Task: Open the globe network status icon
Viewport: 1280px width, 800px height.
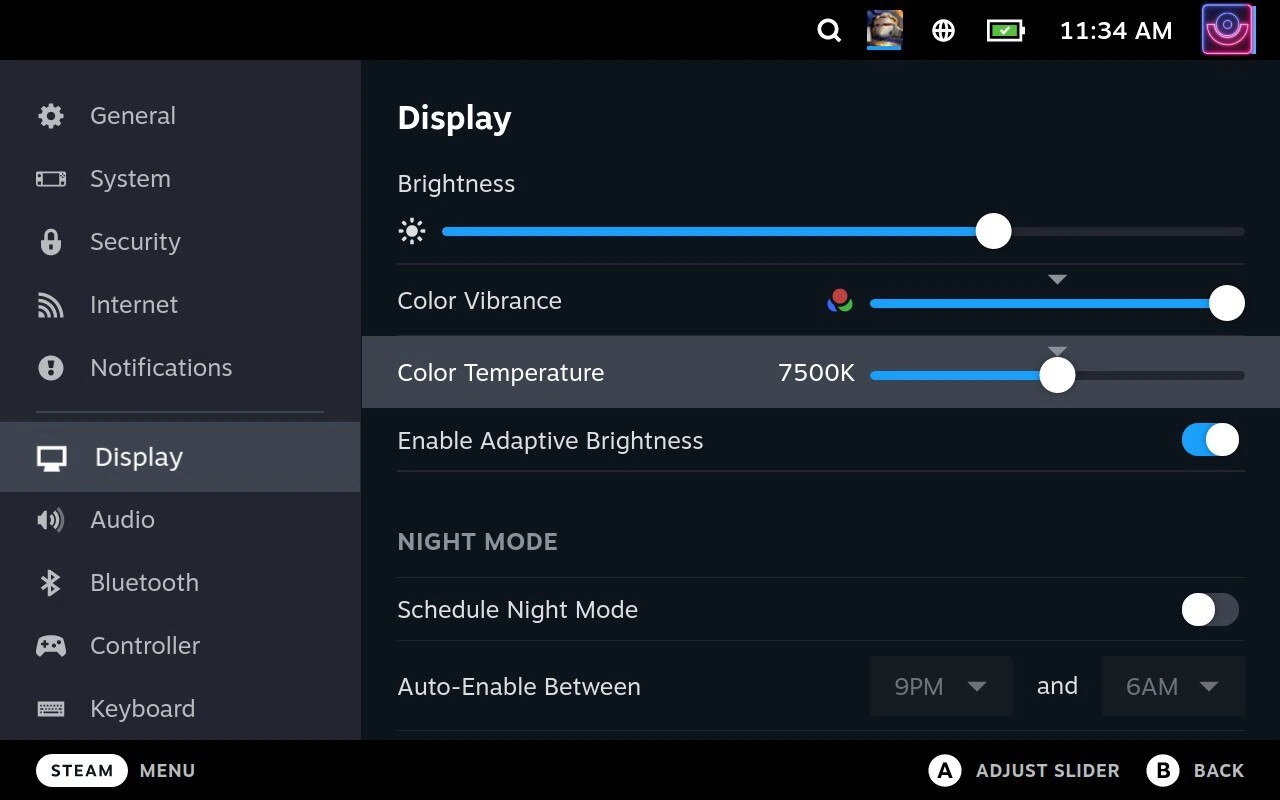Action: tap(943, 31)
